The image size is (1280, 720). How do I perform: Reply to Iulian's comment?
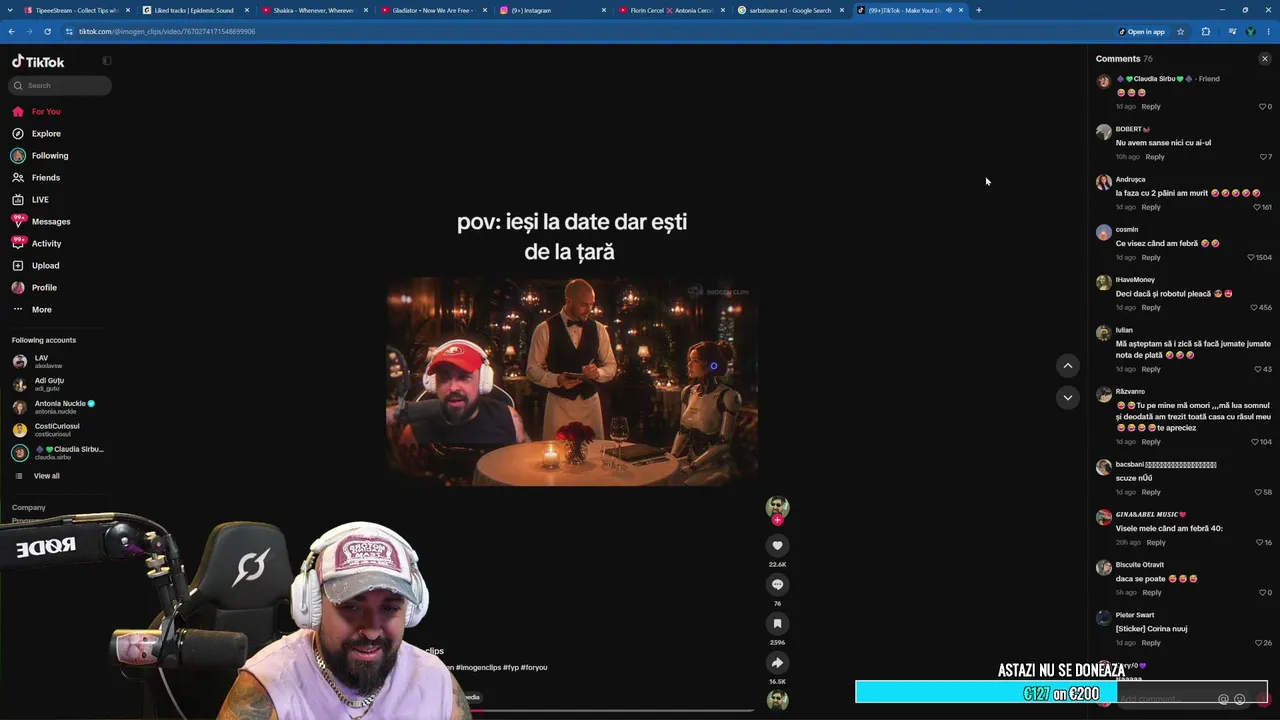(x=1151, y=369)
